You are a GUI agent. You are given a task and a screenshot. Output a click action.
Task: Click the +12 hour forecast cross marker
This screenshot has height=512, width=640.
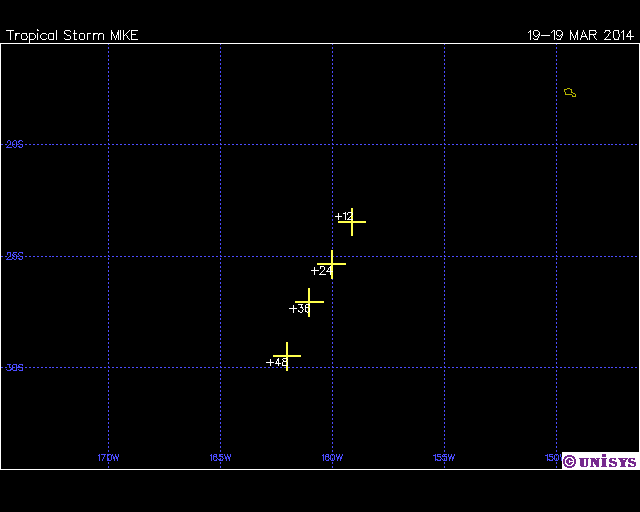click(x=351, y=221)
